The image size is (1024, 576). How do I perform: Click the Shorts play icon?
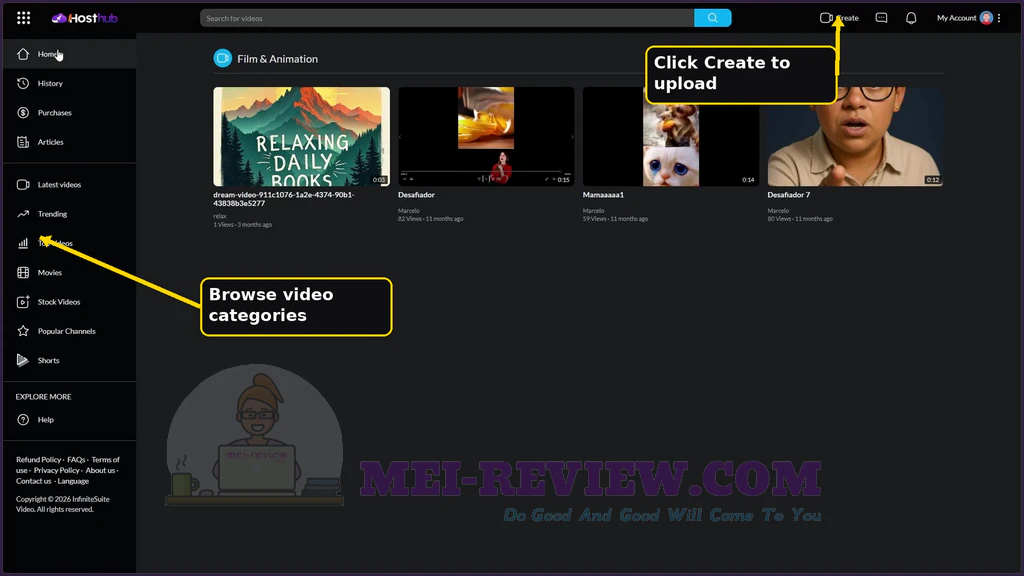click(x=23, y=360)
